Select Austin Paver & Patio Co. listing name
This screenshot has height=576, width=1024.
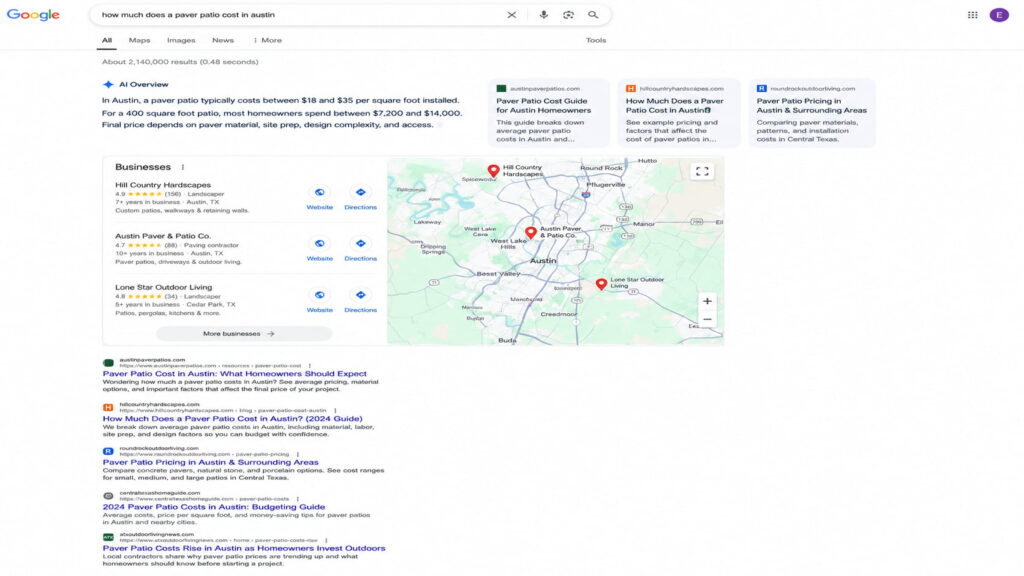pos(163,236)
